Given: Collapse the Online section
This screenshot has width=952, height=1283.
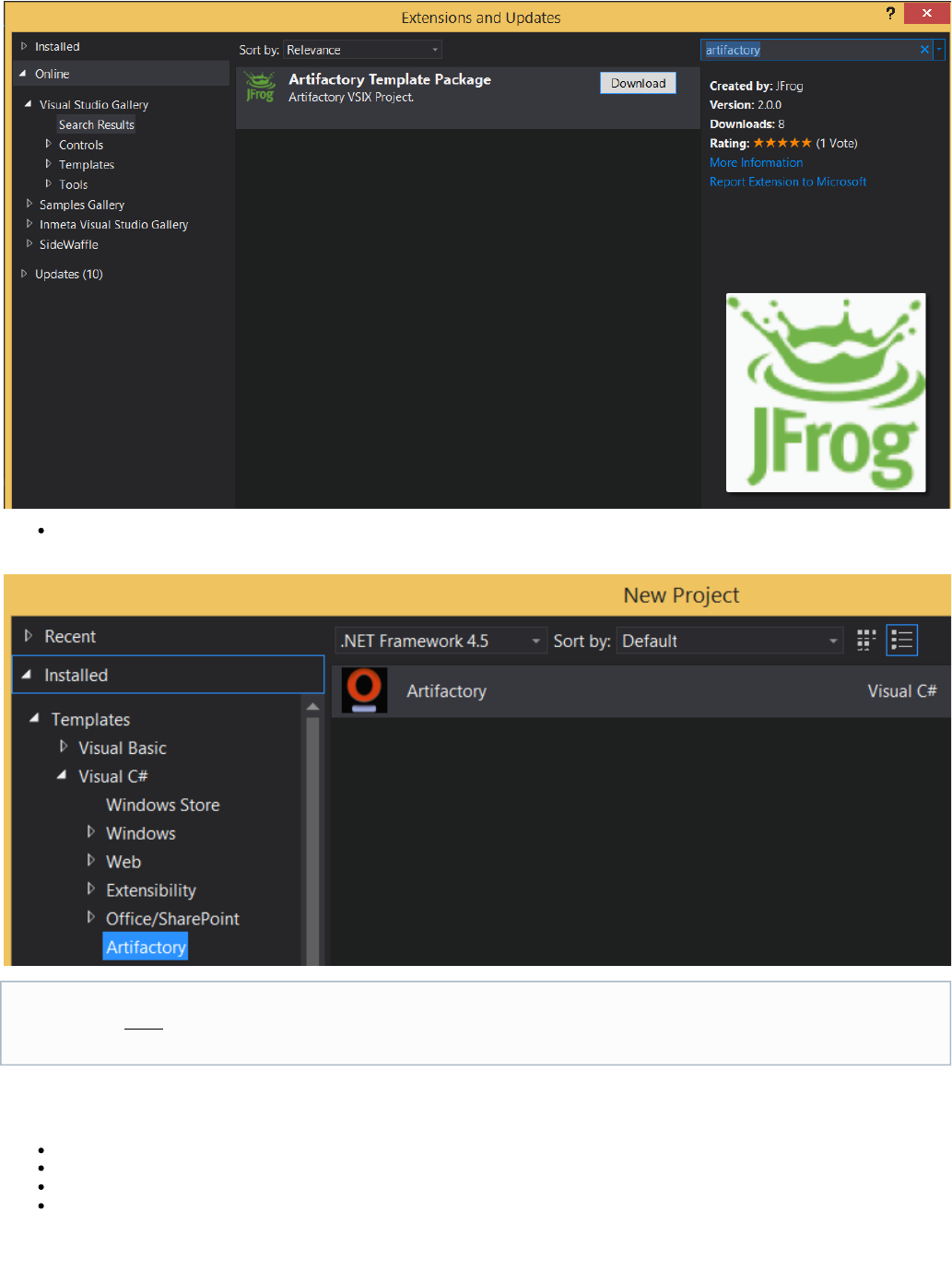Looking at the screenshot, I should tap(23, 74).
